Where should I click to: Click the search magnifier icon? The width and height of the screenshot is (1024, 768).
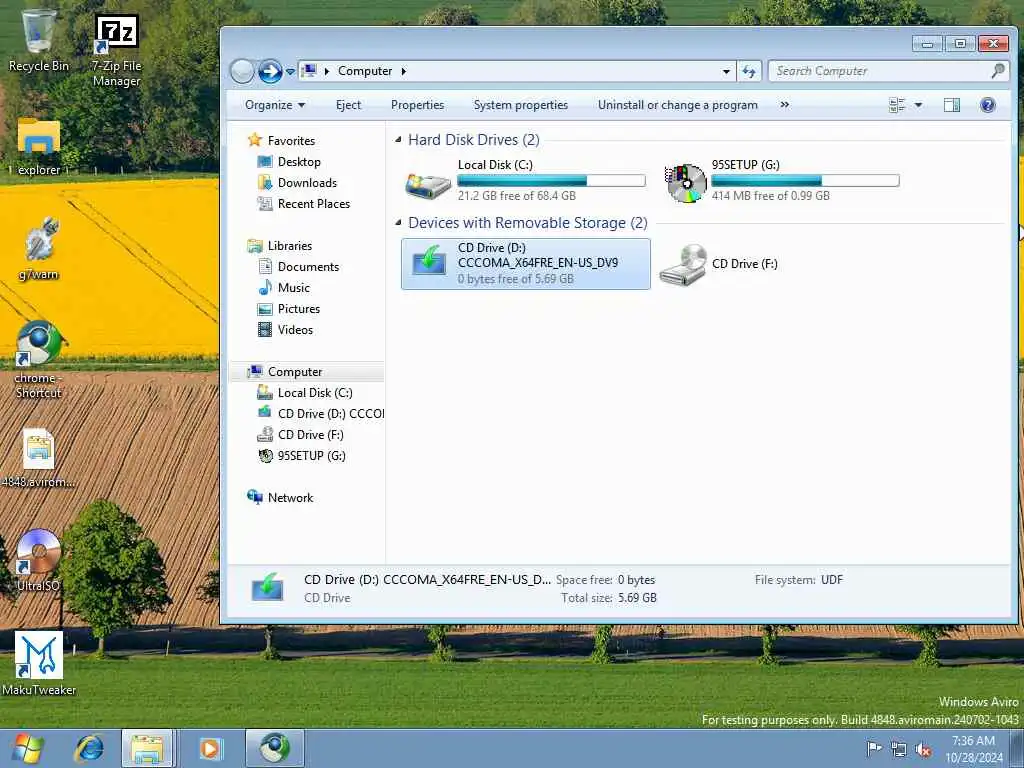998,71
